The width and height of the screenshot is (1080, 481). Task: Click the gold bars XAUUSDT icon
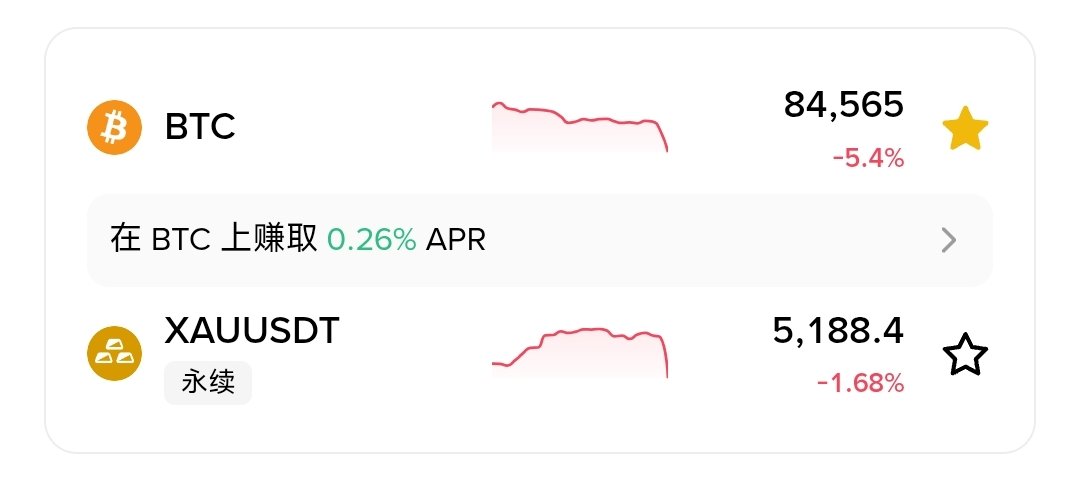(x=116, y=352)
